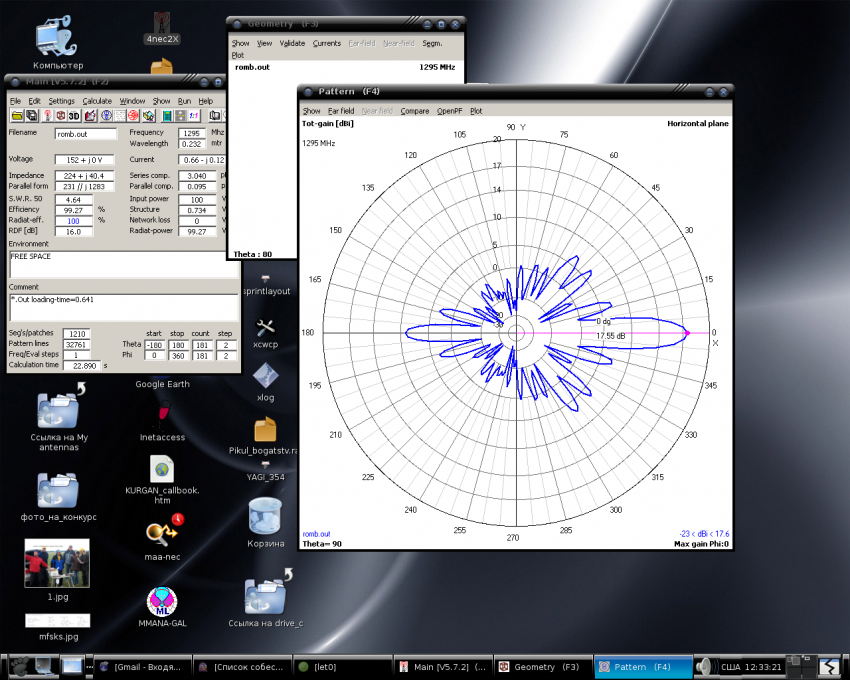Screen dimensions: 850x680
Task: Open the Корзина trash icon
Action: [266, 522]
